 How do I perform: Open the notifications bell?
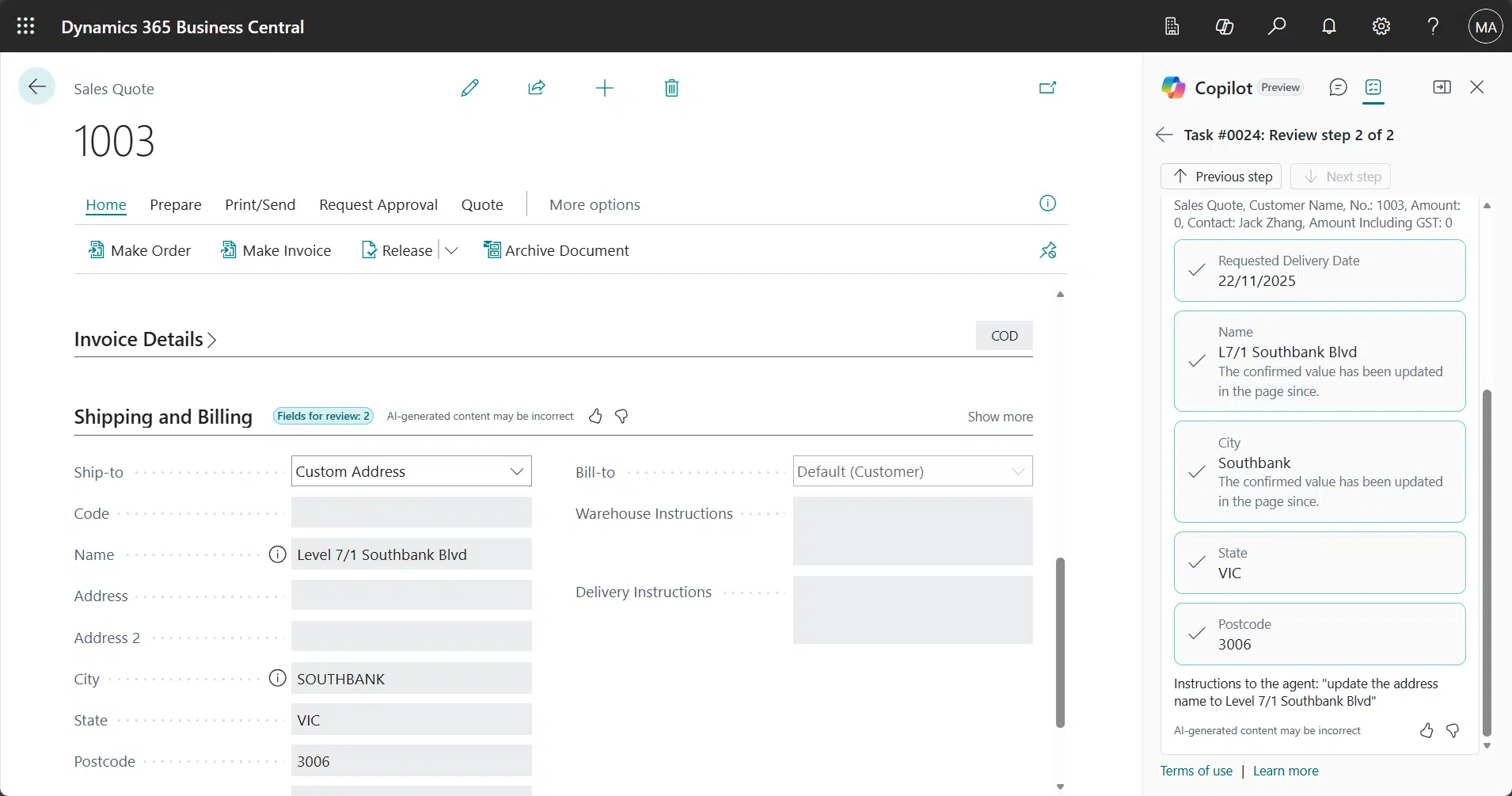(1329, 27)
